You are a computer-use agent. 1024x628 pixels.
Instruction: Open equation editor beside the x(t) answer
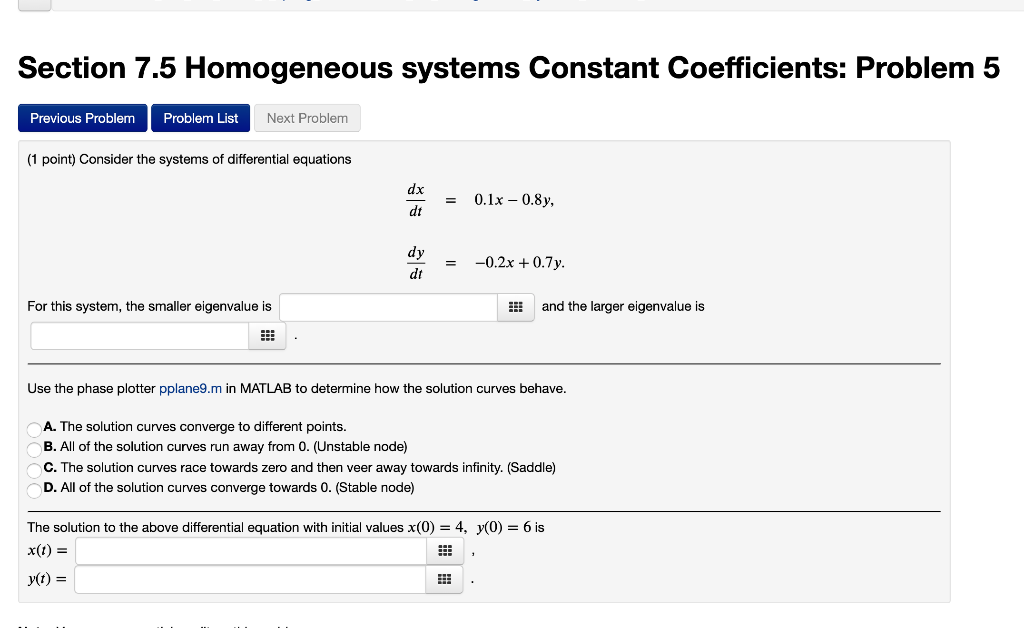pyautogui.click(x=444, y=550)
